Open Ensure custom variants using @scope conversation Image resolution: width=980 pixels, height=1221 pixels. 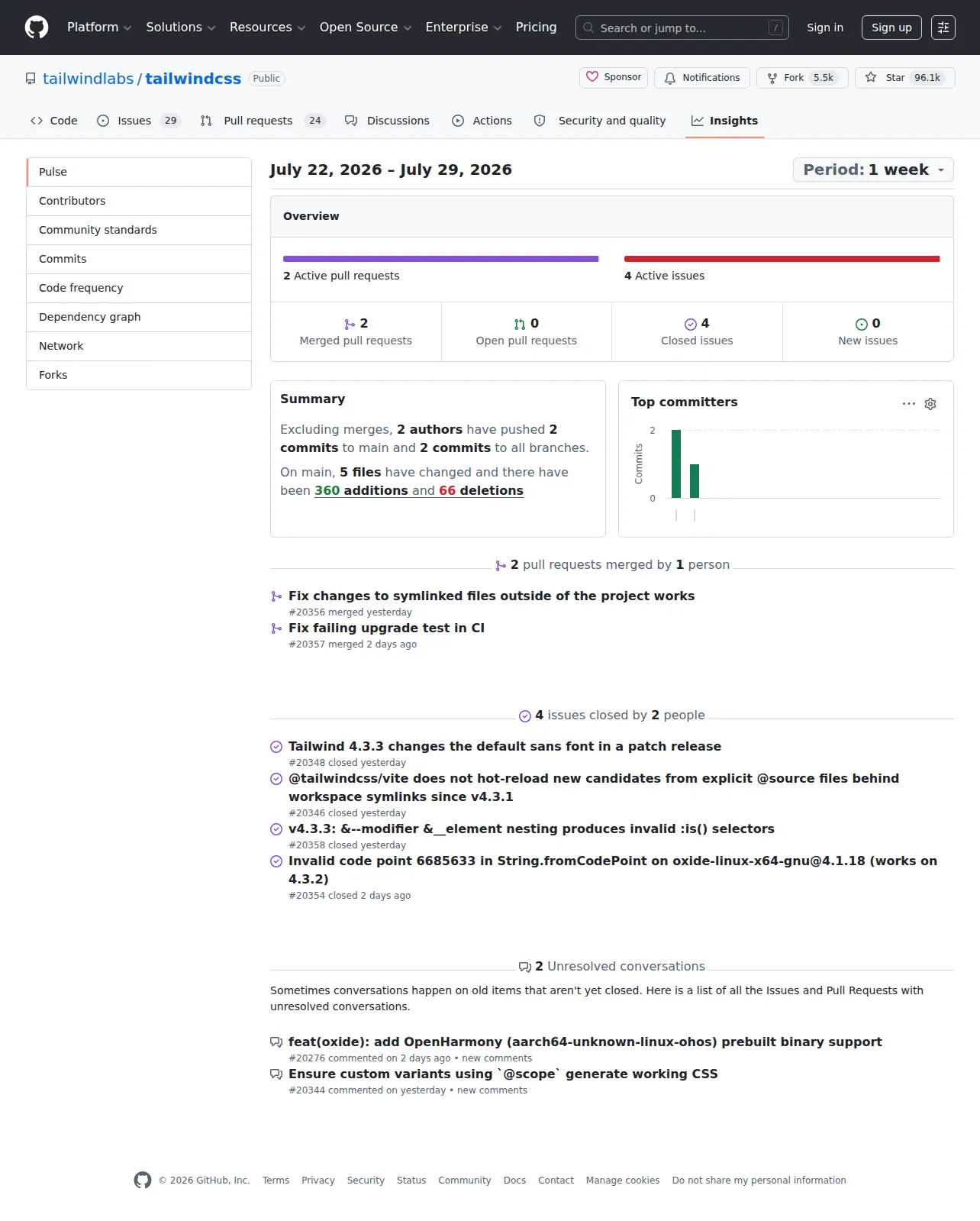(503, 1074)
